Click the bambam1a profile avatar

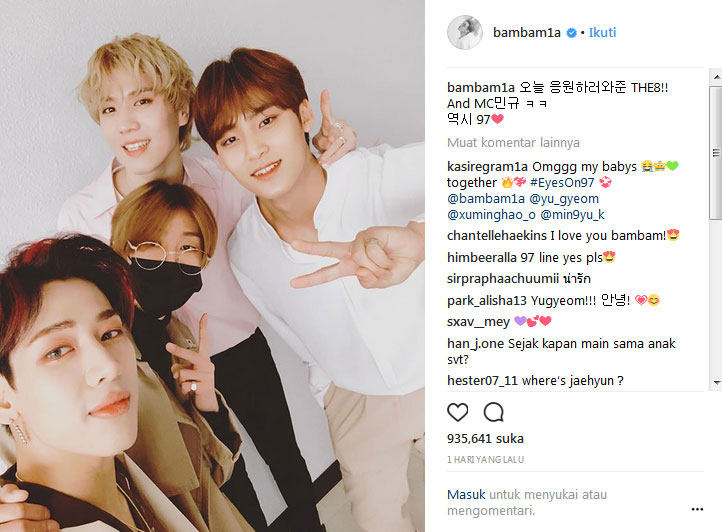tap(465, 33)
